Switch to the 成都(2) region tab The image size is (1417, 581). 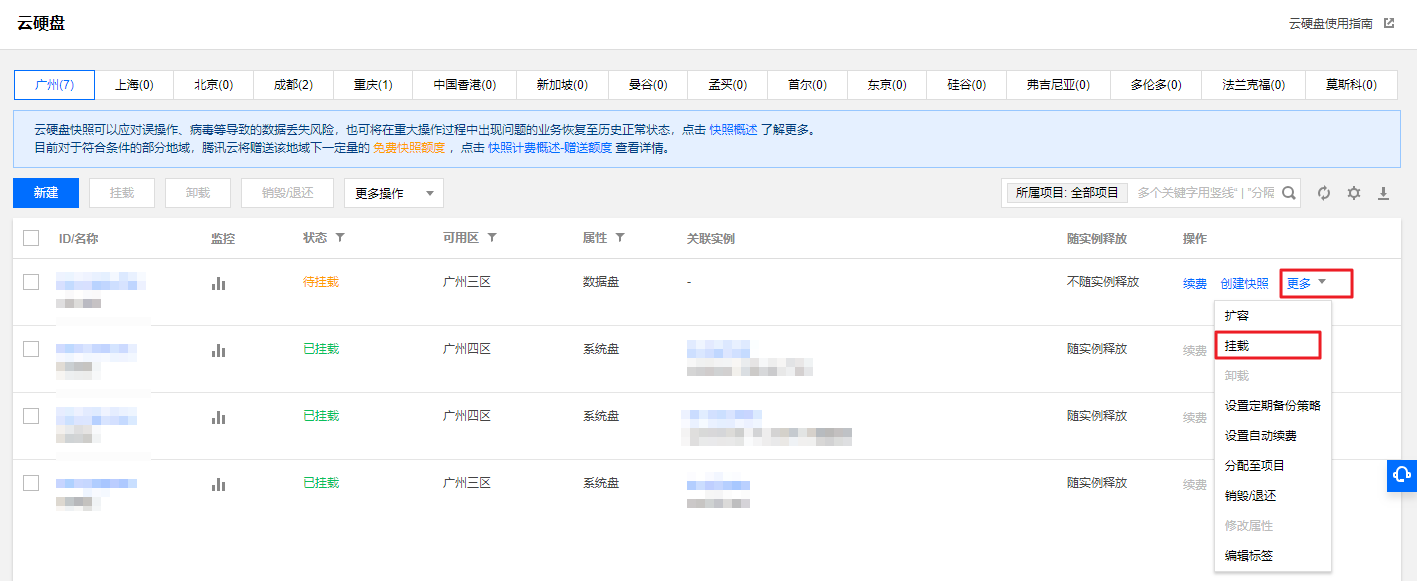coord(293,85)
